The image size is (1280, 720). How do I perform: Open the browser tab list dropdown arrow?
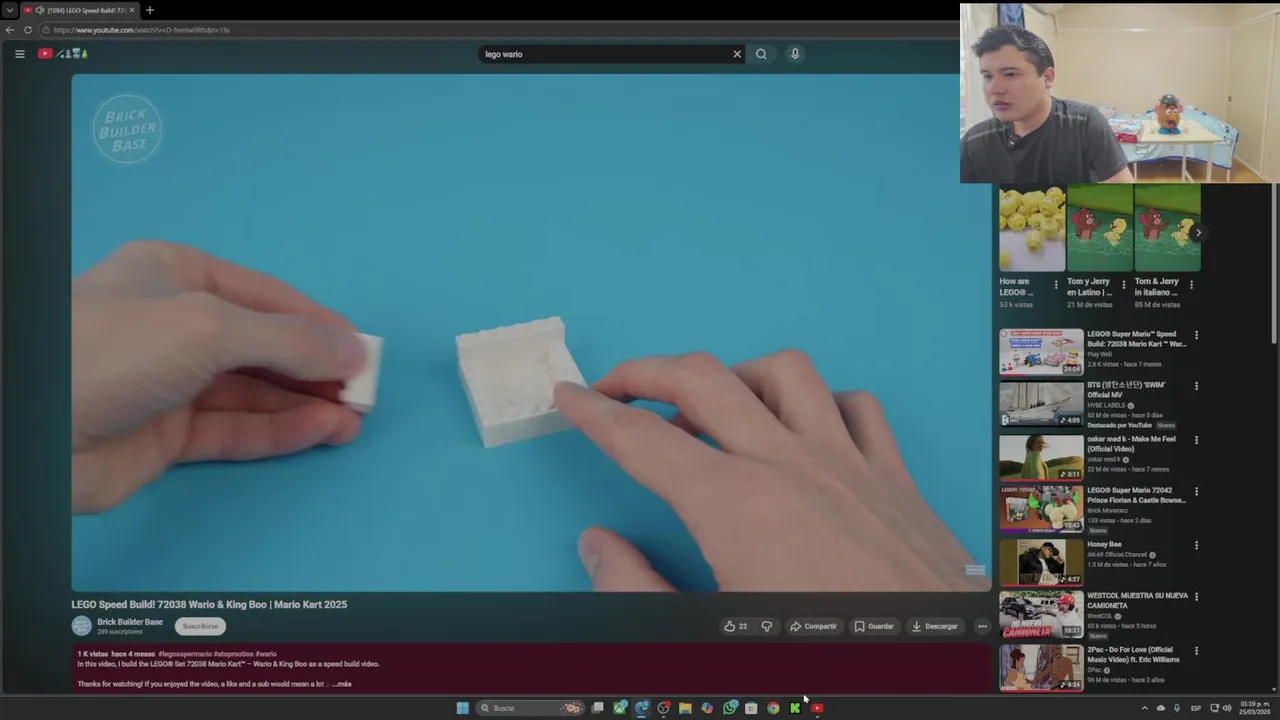pyautogui.click(x=9, y=10)
